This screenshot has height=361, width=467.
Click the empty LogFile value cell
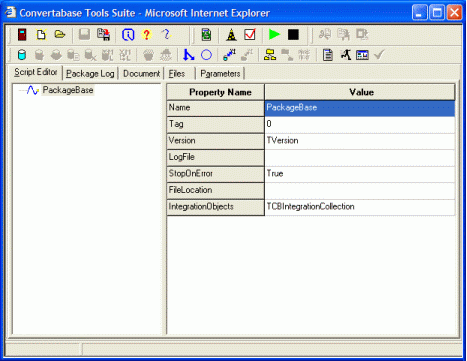360,157
